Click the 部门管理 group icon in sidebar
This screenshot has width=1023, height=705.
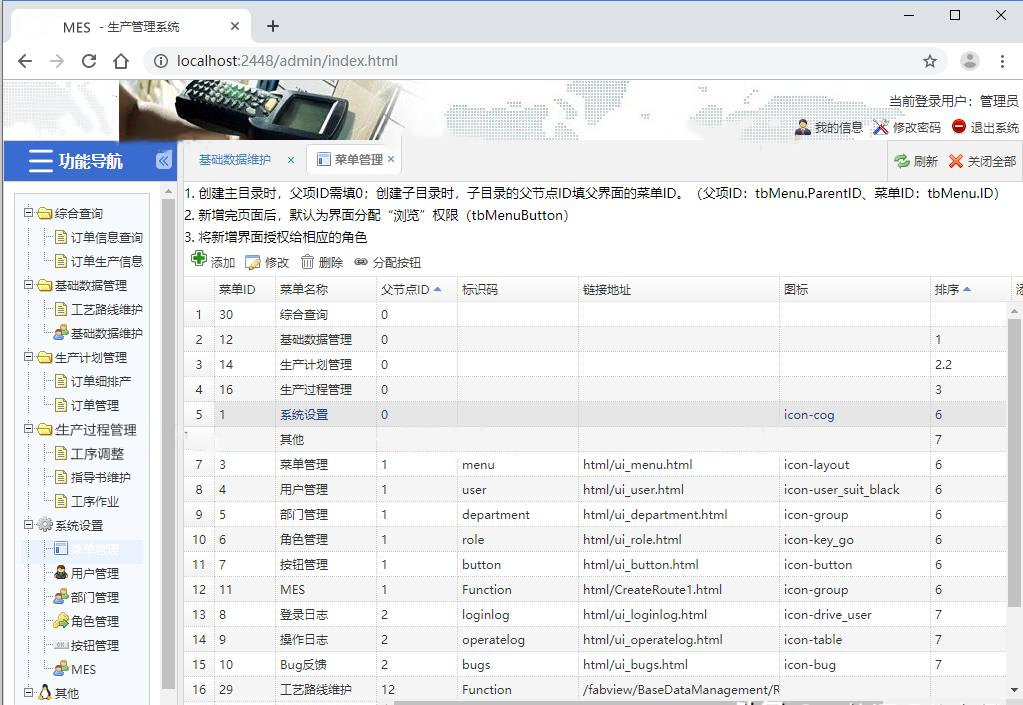pos(61,597)
